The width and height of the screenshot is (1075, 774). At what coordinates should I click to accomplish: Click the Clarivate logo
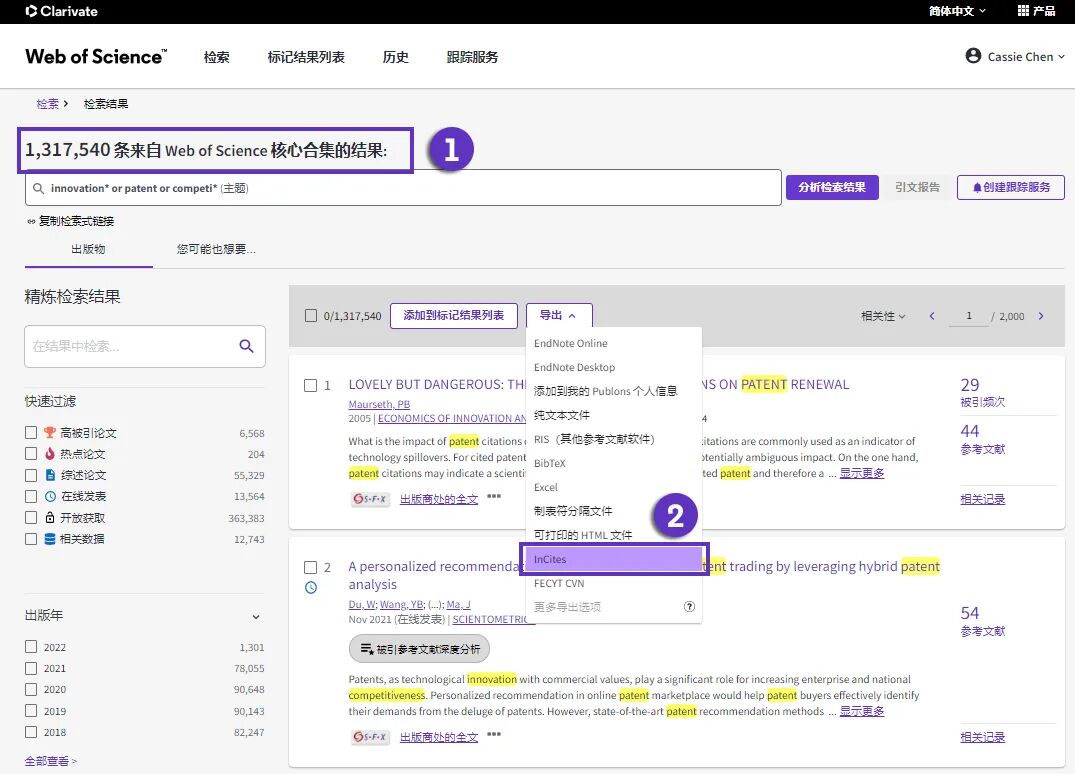click(61, 11)
